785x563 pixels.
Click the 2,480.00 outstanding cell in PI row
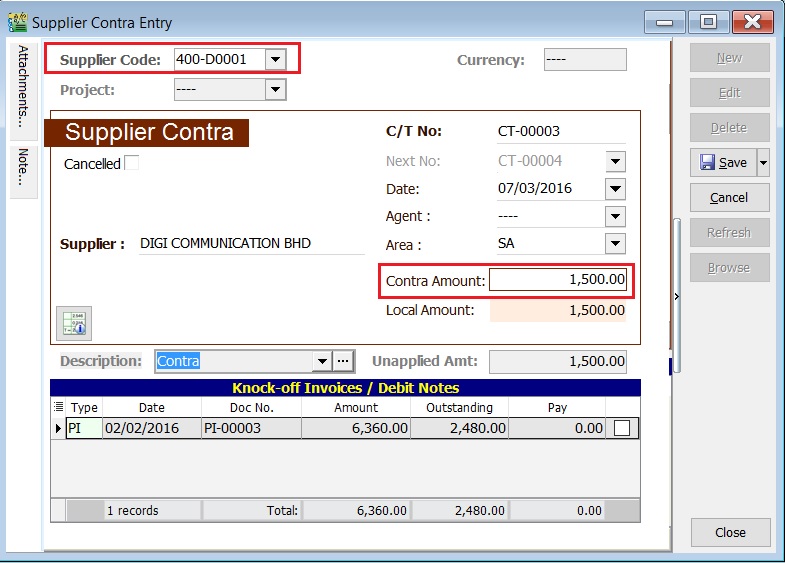click(459, 428)
